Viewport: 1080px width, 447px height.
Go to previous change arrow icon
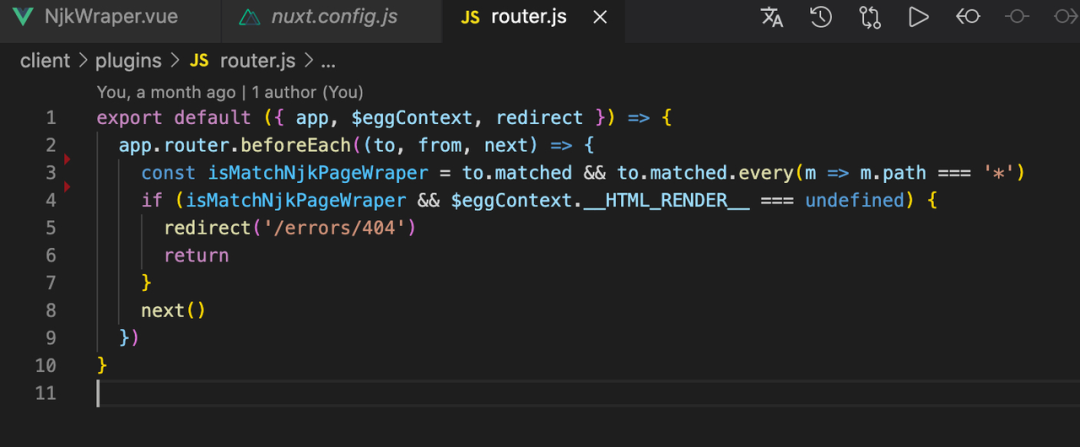(x=967, y=17)
